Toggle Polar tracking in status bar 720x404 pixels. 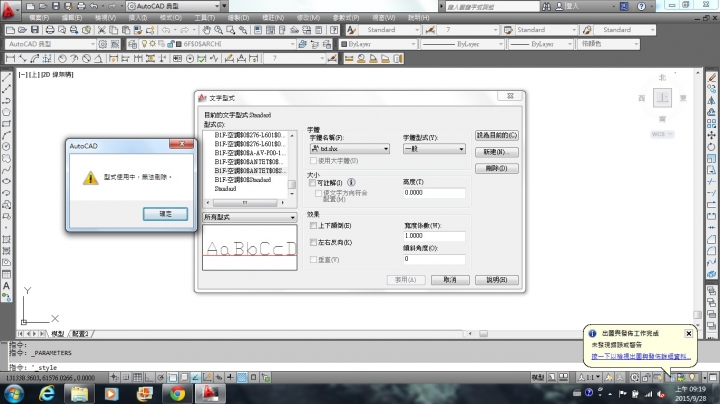161,377
